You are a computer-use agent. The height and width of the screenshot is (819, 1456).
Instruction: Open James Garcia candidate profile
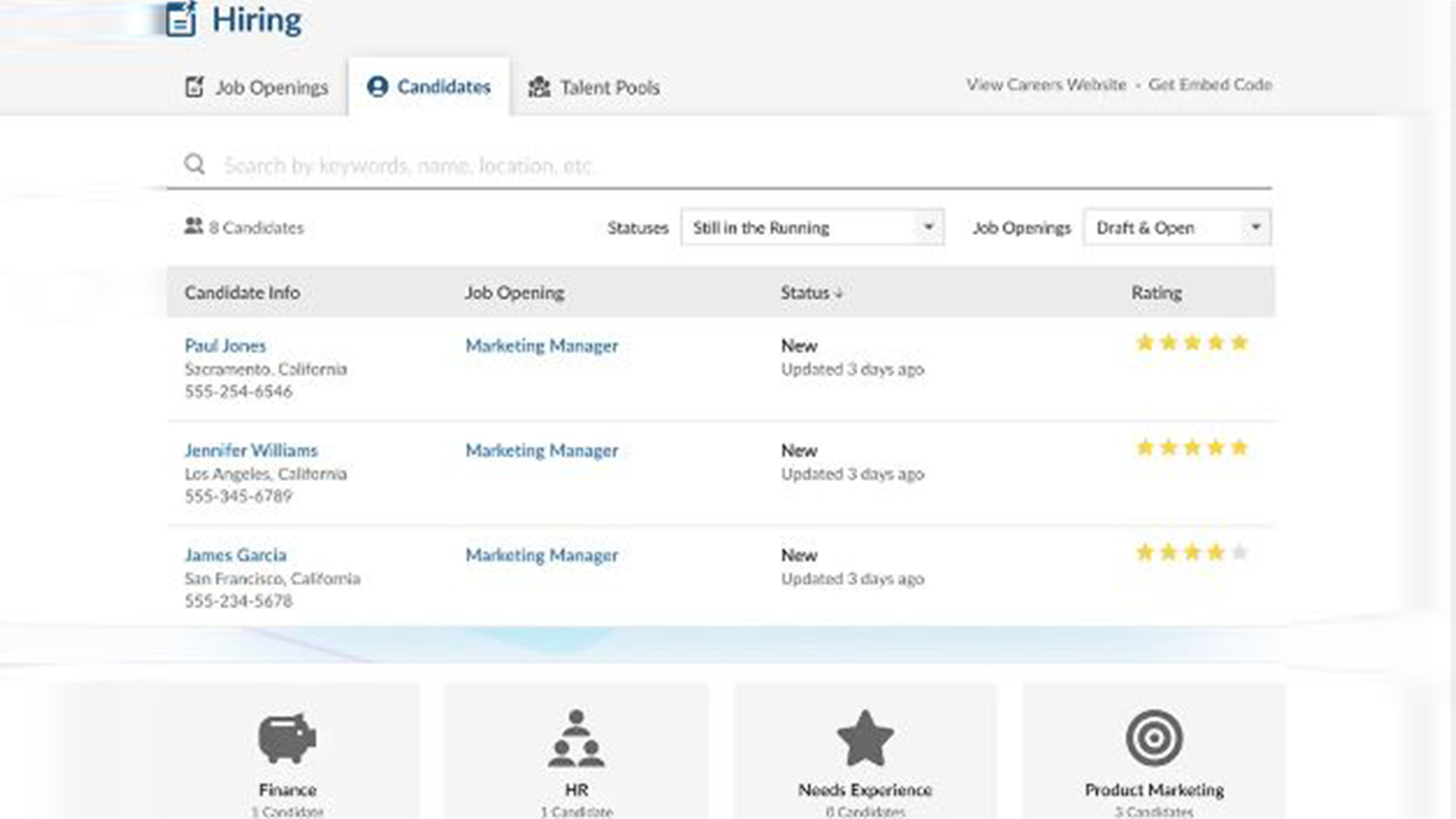click(235, 555)
